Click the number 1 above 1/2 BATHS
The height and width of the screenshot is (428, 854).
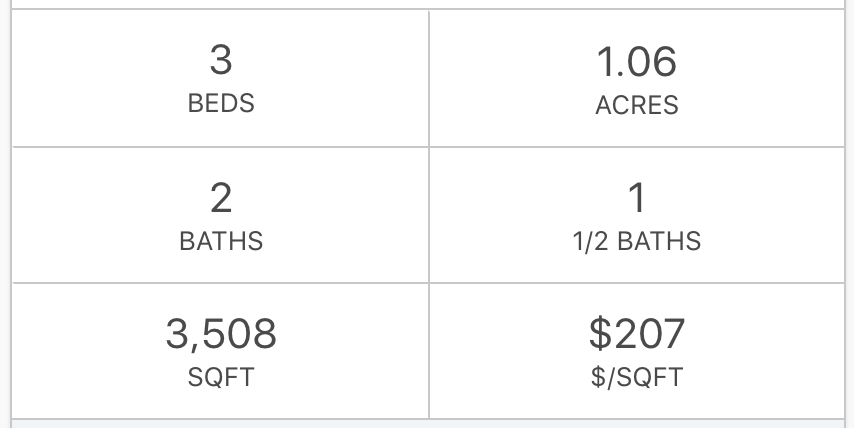pos(637,197)
